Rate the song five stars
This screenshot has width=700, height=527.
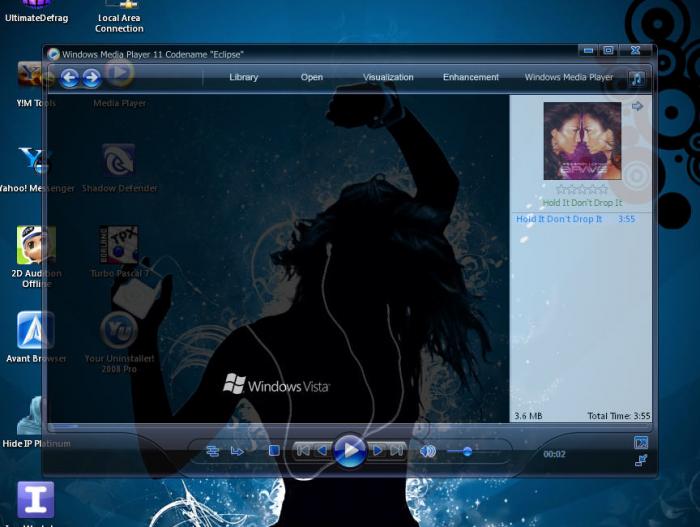pyautogui.click(x=603, y=190)
